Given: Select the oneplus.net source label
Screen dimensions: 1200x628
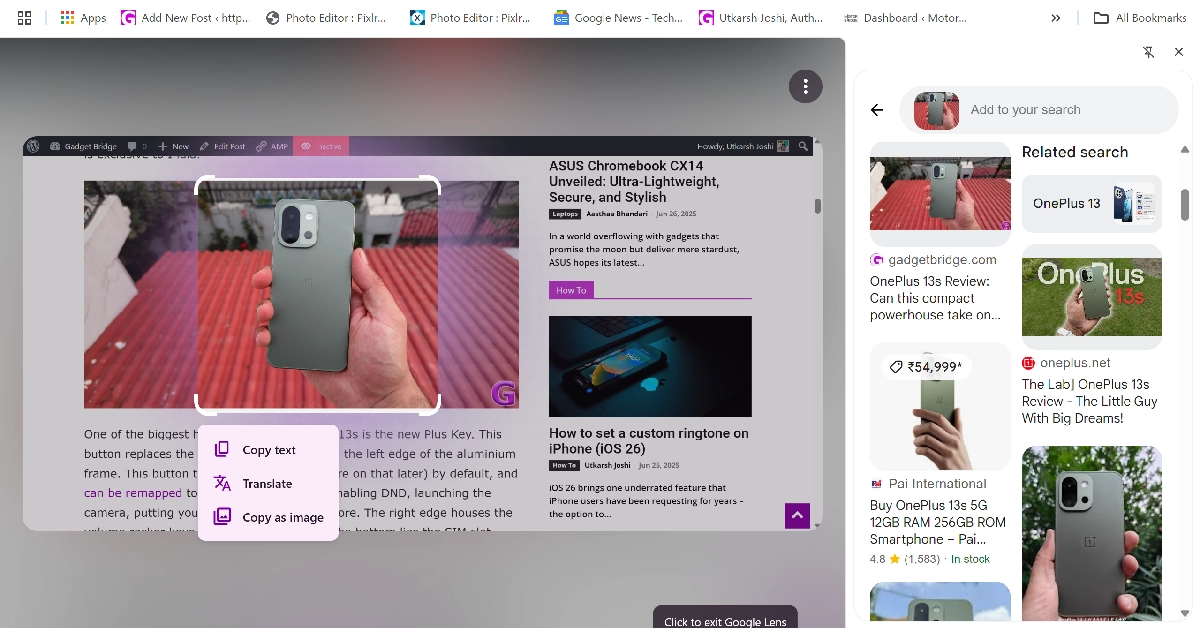Looking at the screenshot, I should [x=1075, y=363].
